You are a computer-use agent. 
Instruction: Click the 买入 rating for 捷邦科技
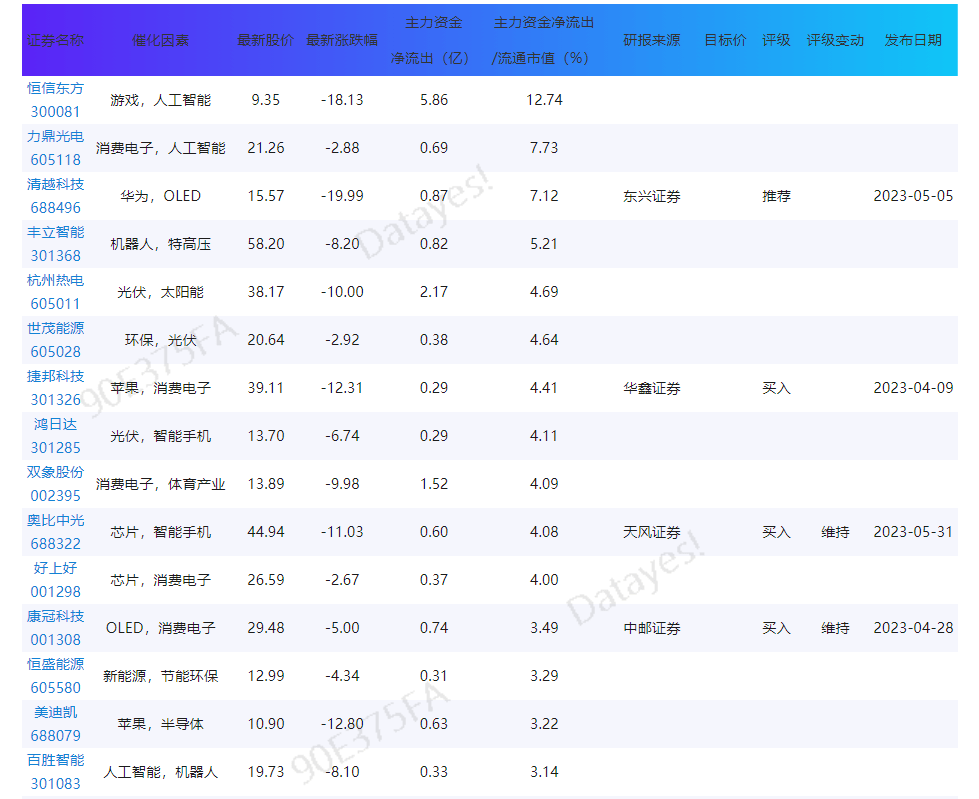[776, 389]
